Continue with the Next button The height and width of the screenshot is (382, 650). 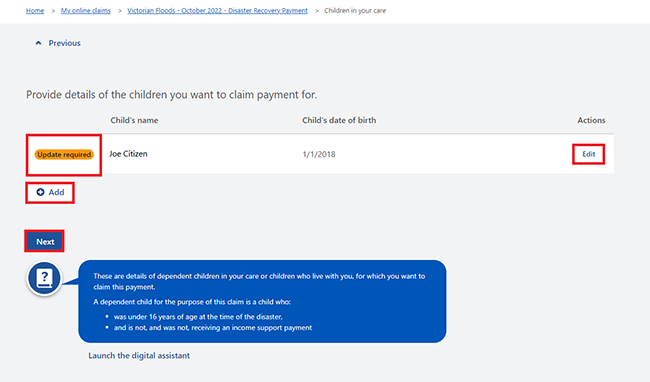(44, 242)
